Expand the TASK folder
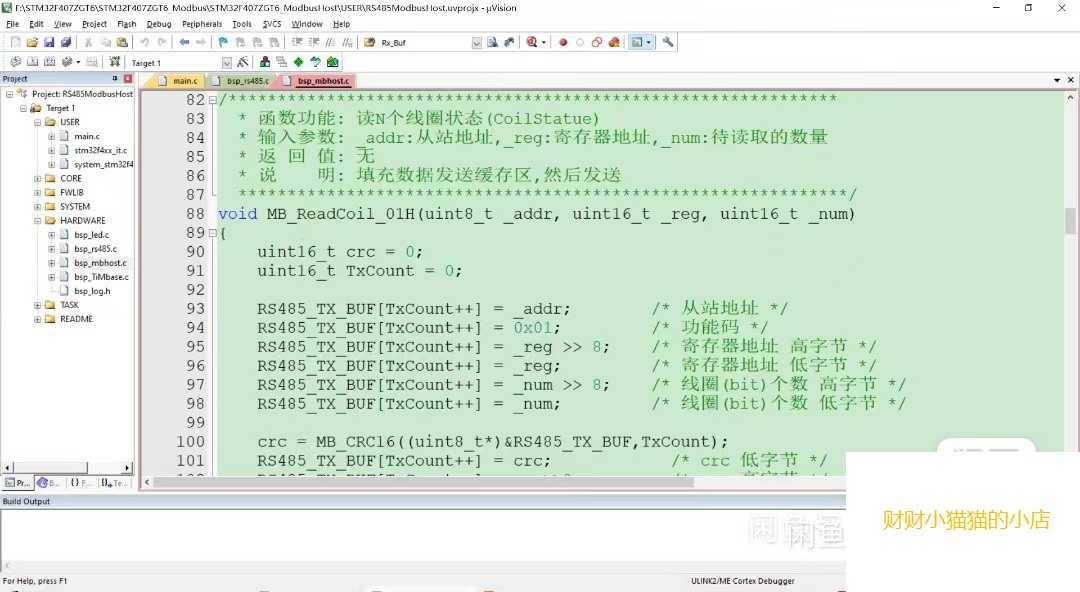The width and height of the screenshot is (1080, 592). 37,305
